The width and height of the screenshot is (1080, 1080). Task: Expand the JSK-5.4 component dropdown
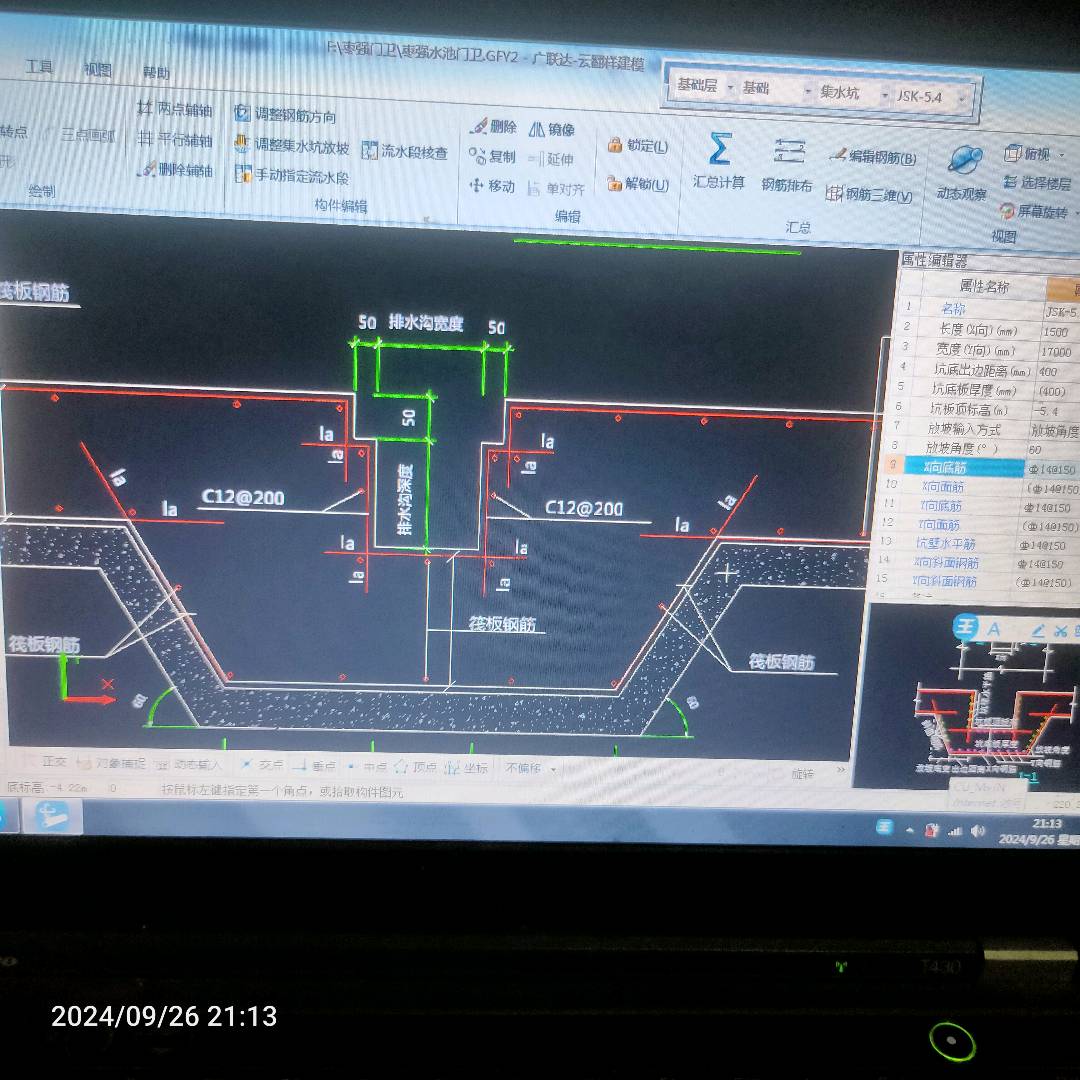coord(930,96)
